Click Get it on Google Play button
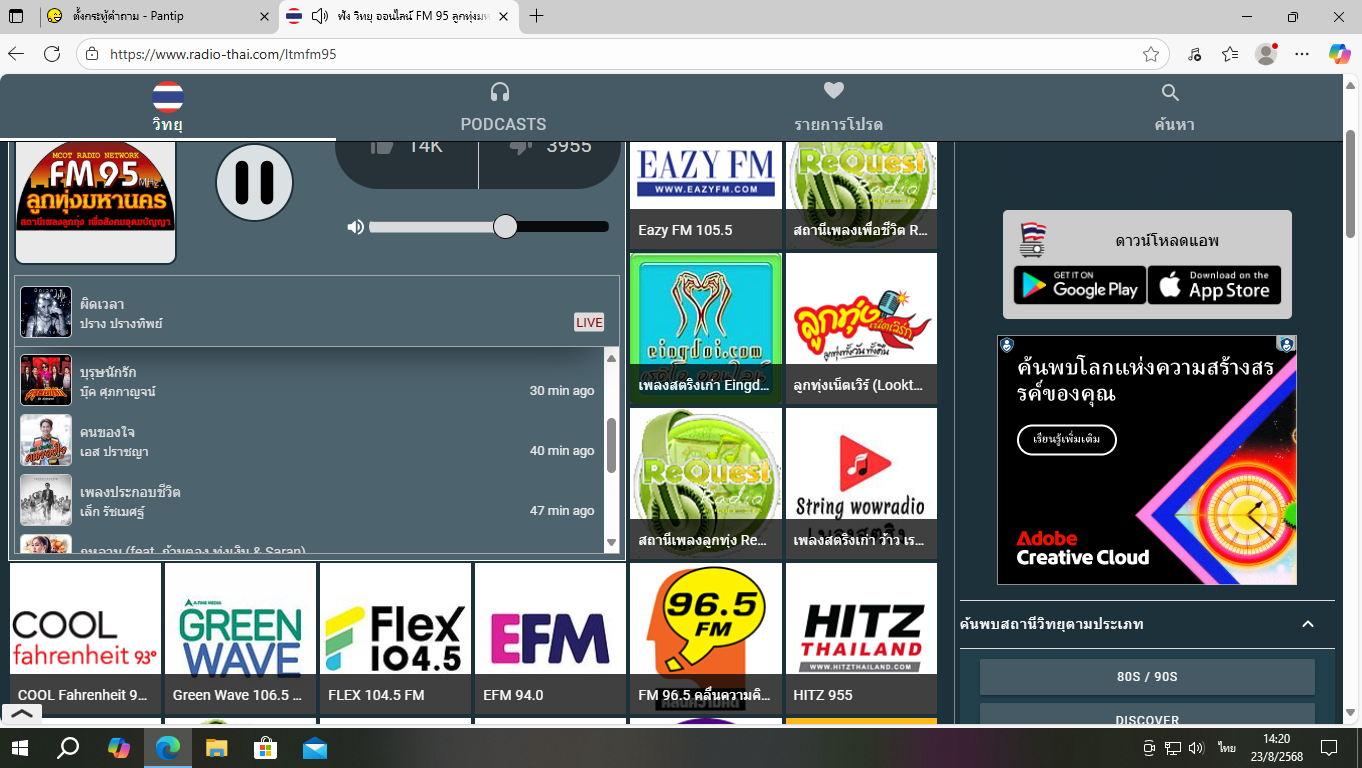 [1079, 285]
